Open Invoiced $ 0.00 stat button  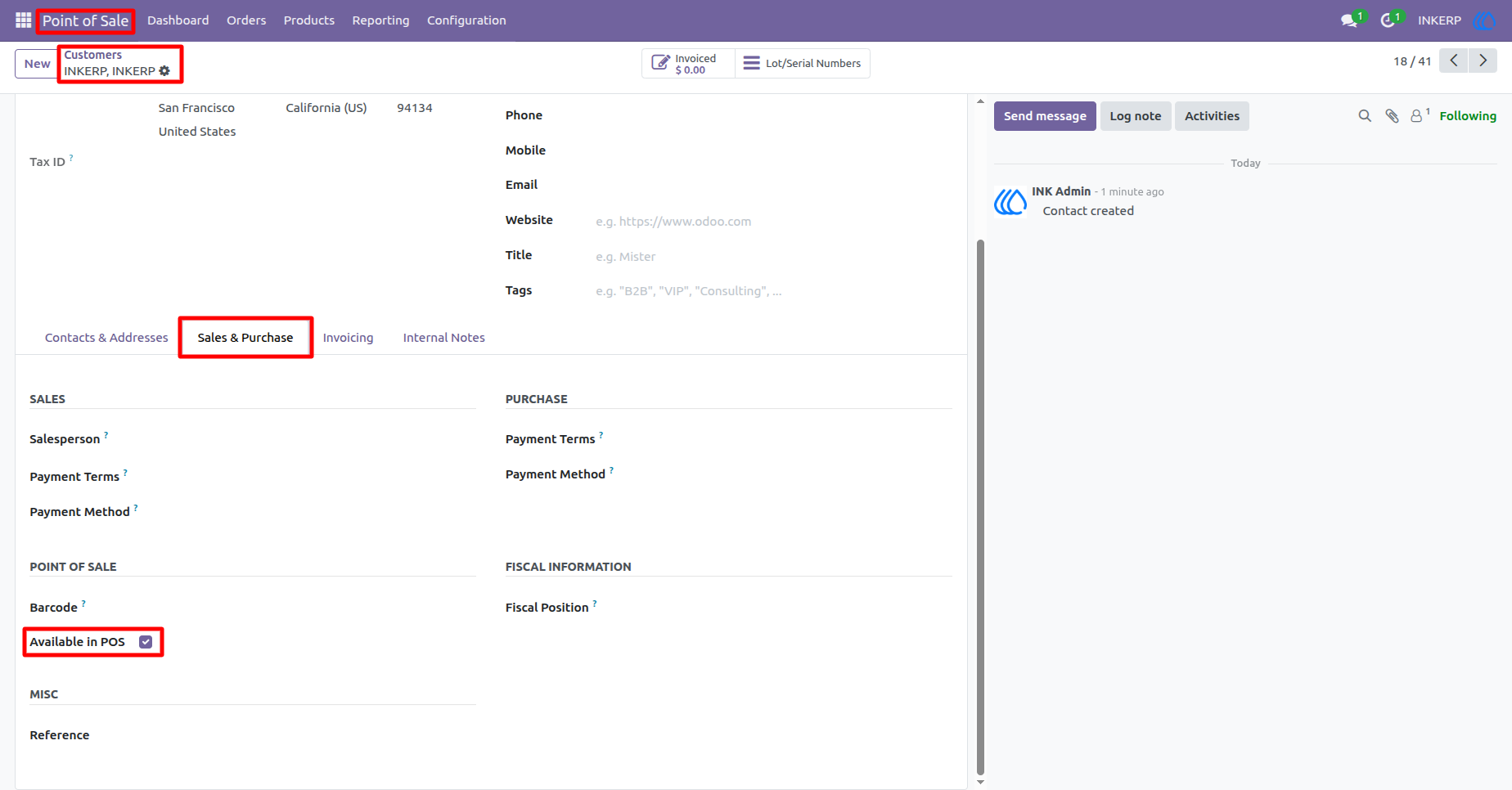(688, 64)
